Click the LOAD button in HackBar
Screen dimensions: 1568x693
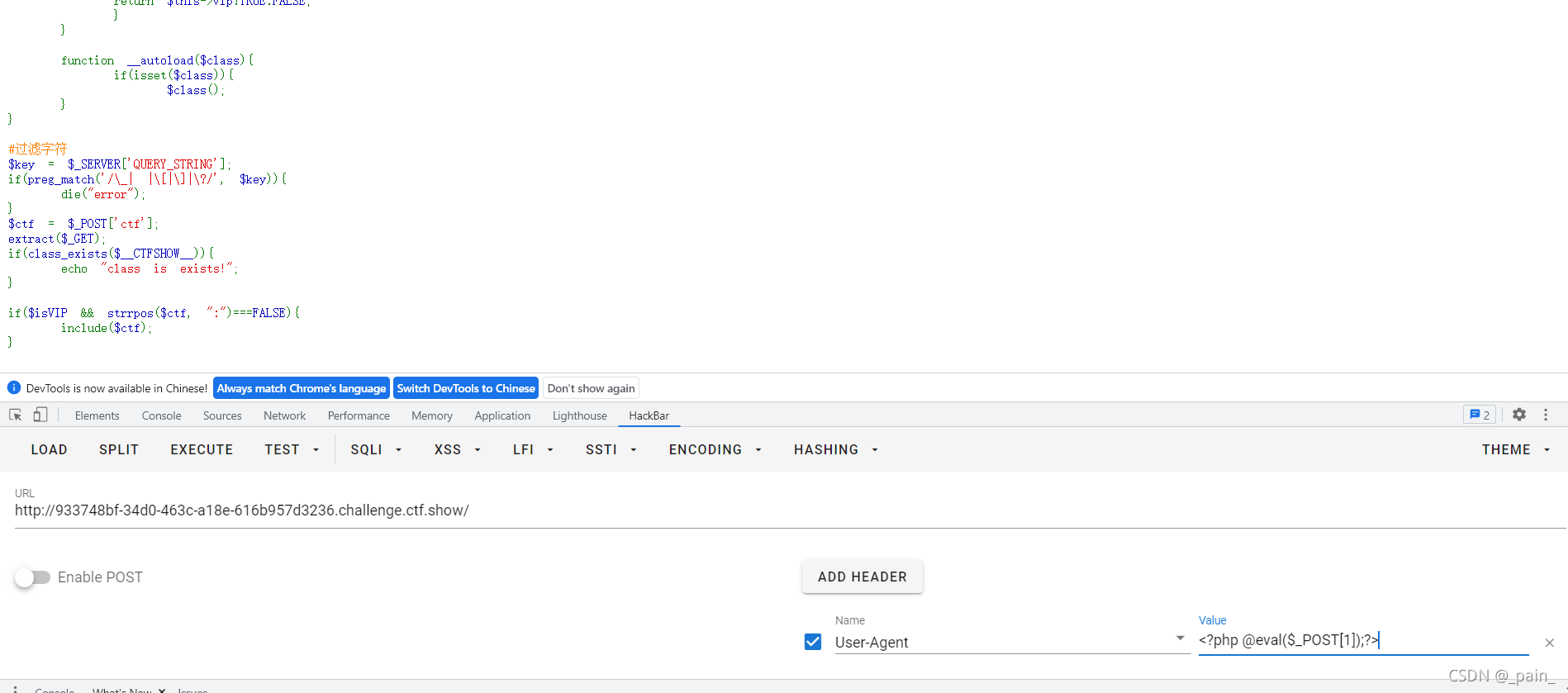coord(50,449)
